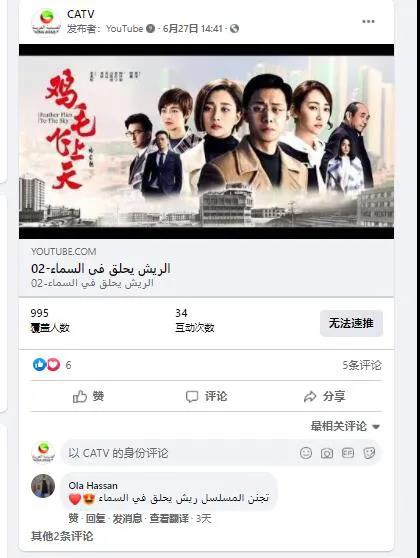Click Ola Hassan's profile picture

pyautogui.click(x=43, y=485)
